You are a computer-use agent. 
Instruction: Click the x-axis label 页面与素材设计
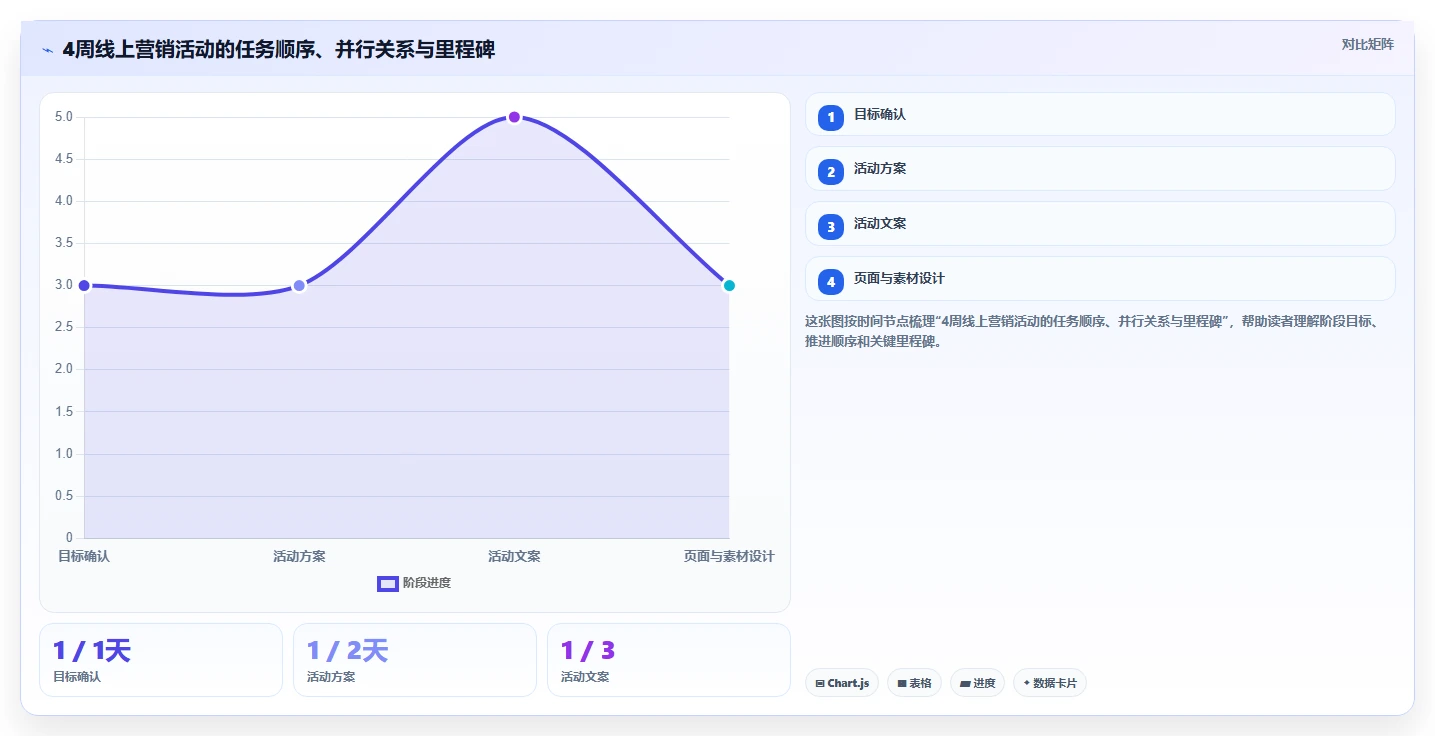pyautogui.click(x=729, y=556)
